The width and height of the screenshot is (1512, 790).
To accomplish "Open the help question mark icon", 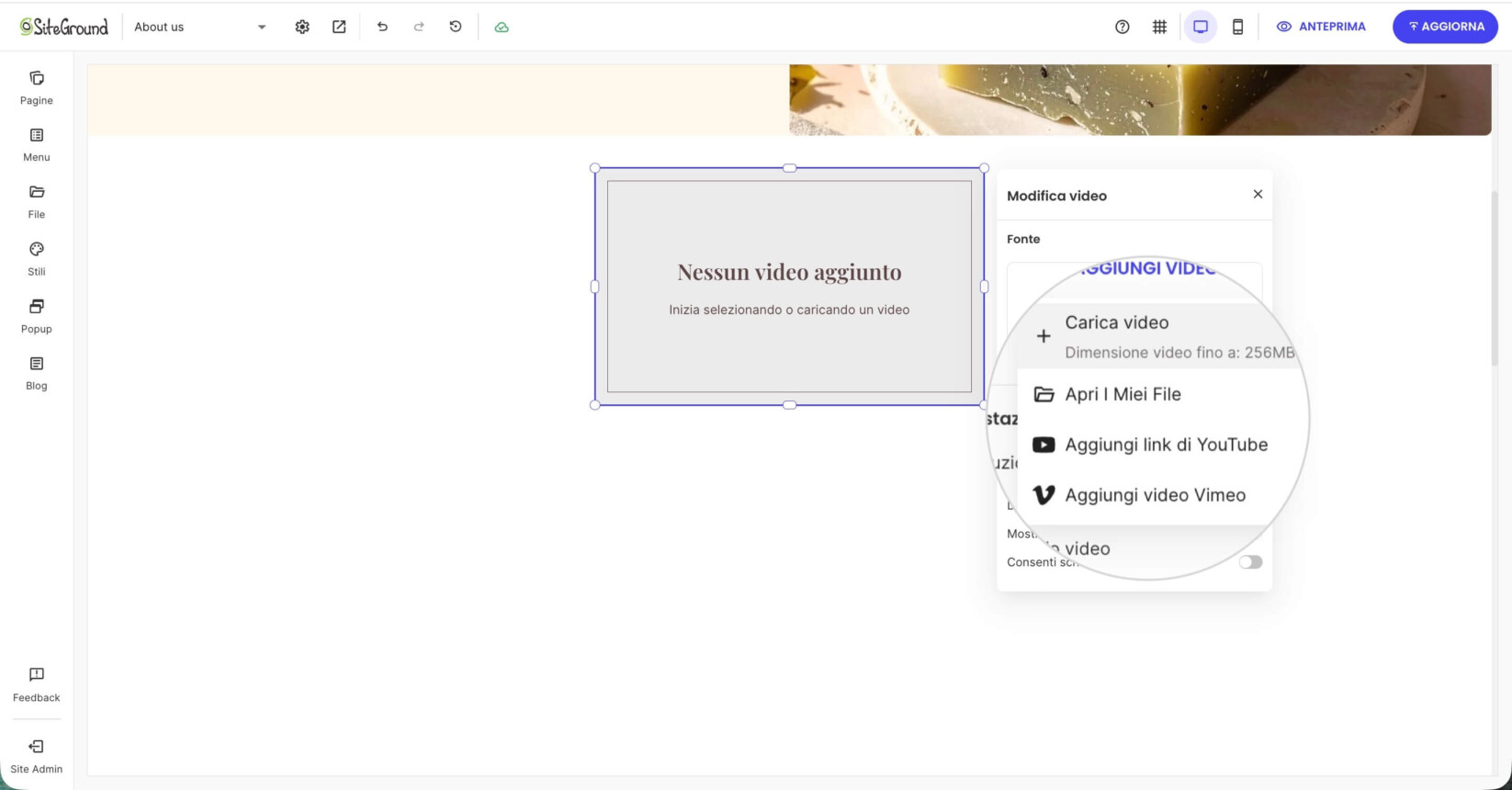I will [x=1123, y=27].
